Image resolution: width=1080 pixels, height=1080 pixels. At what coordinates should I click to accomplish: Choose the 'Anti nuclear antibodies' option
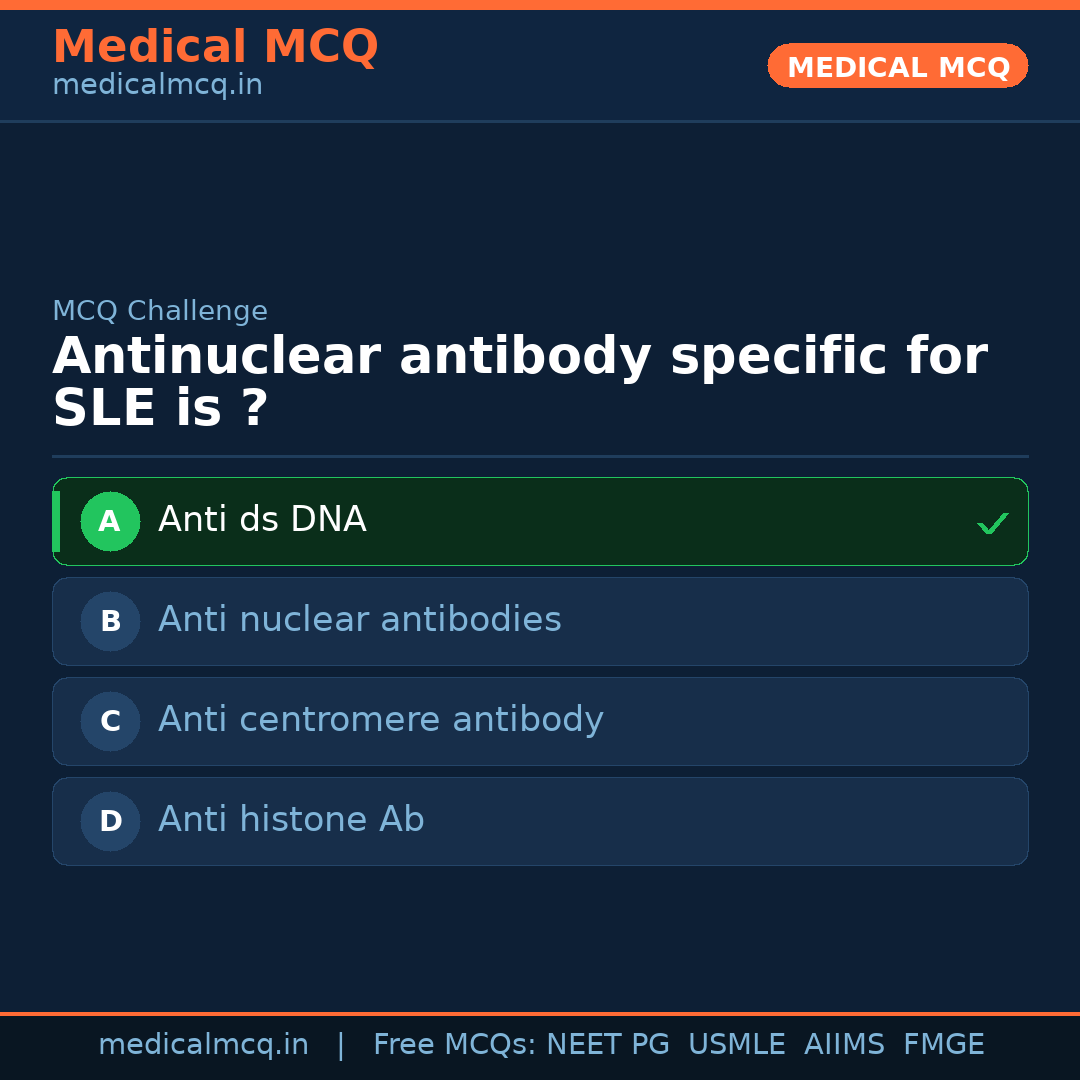point(360,620)
